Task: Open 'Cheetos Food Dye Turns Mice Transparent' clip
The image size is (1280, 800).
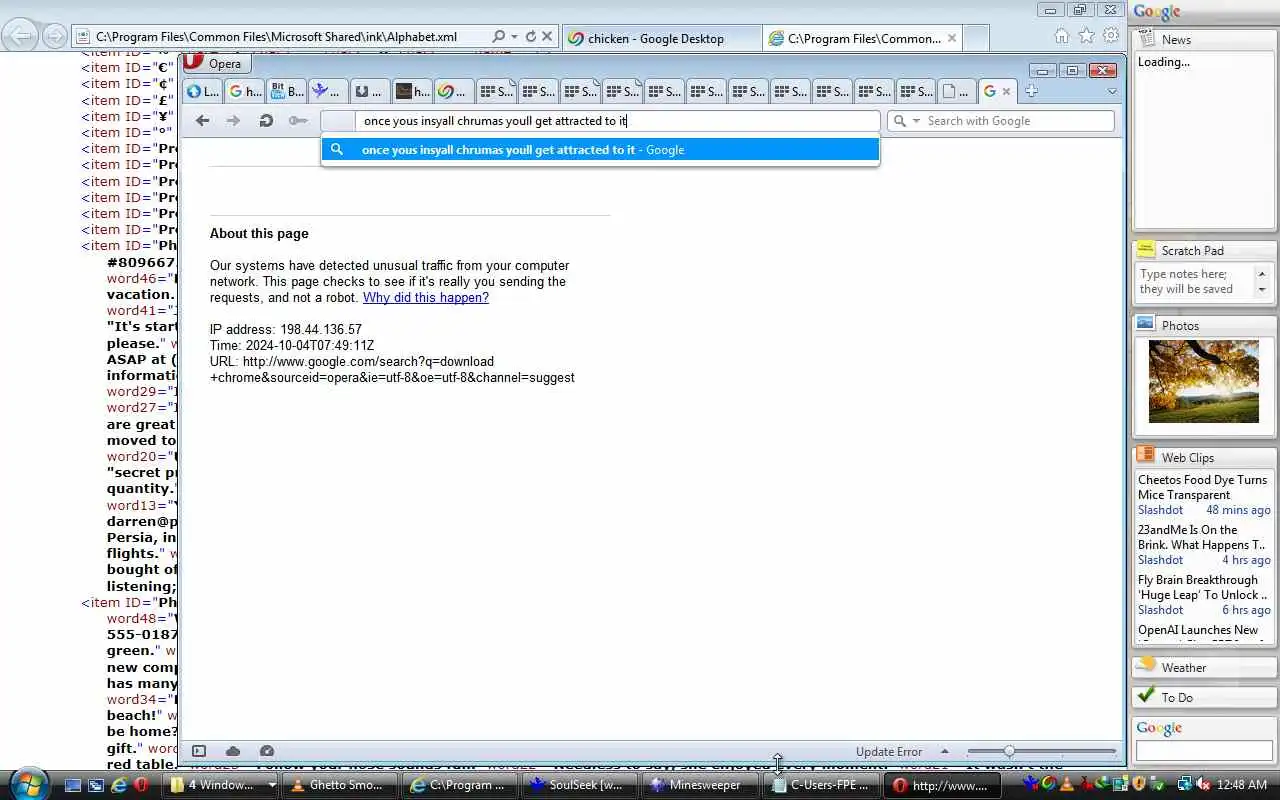Action: pyautogui.click(x=1203, y=487)
